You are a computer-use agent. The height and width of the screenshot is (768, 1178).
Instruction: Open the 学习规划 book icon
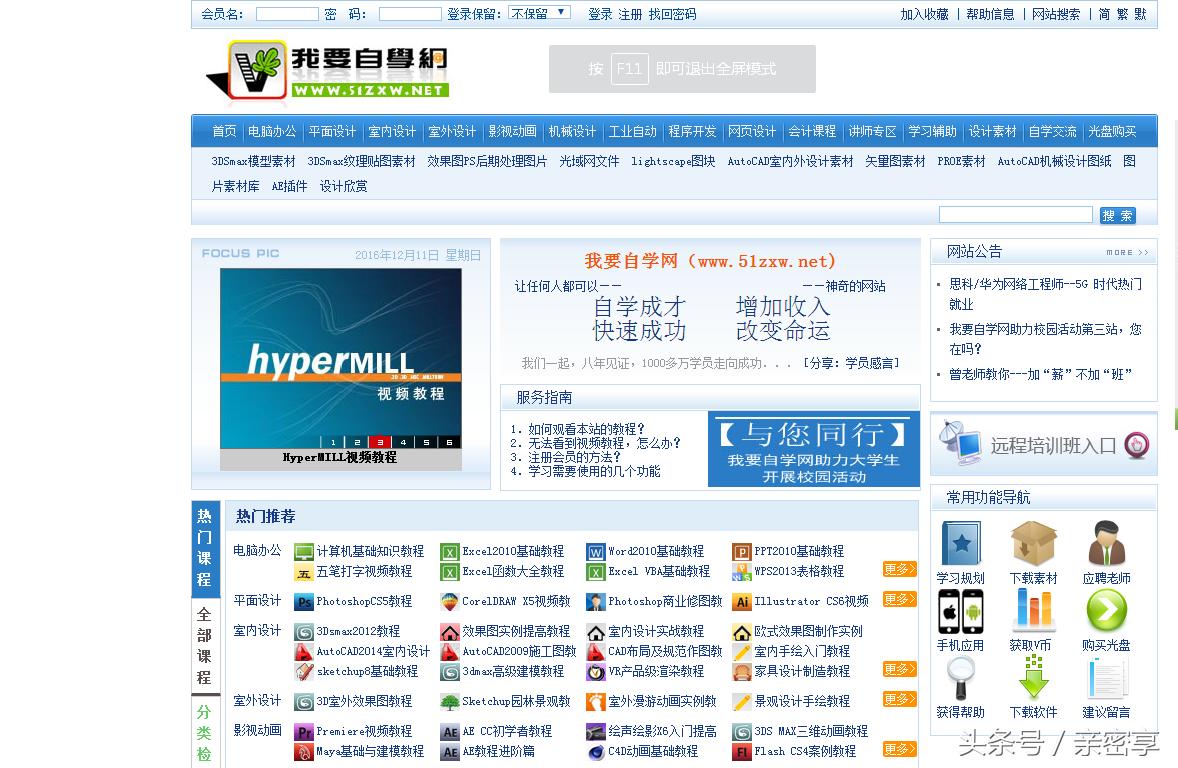[961, 543]
